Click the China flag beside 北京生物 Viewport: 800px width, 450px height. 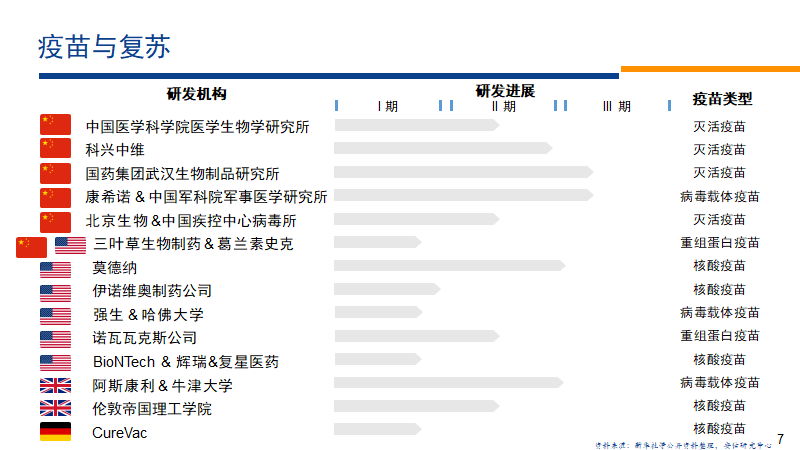(56, 222)
